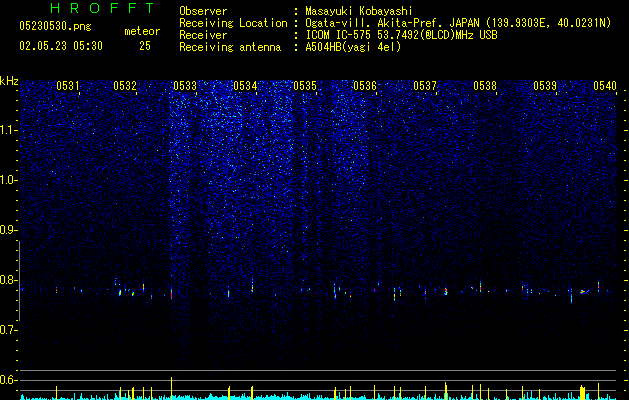
Task: Click the tallest yellow meteor spike near 0533
Action: click(x=172, y=388)
